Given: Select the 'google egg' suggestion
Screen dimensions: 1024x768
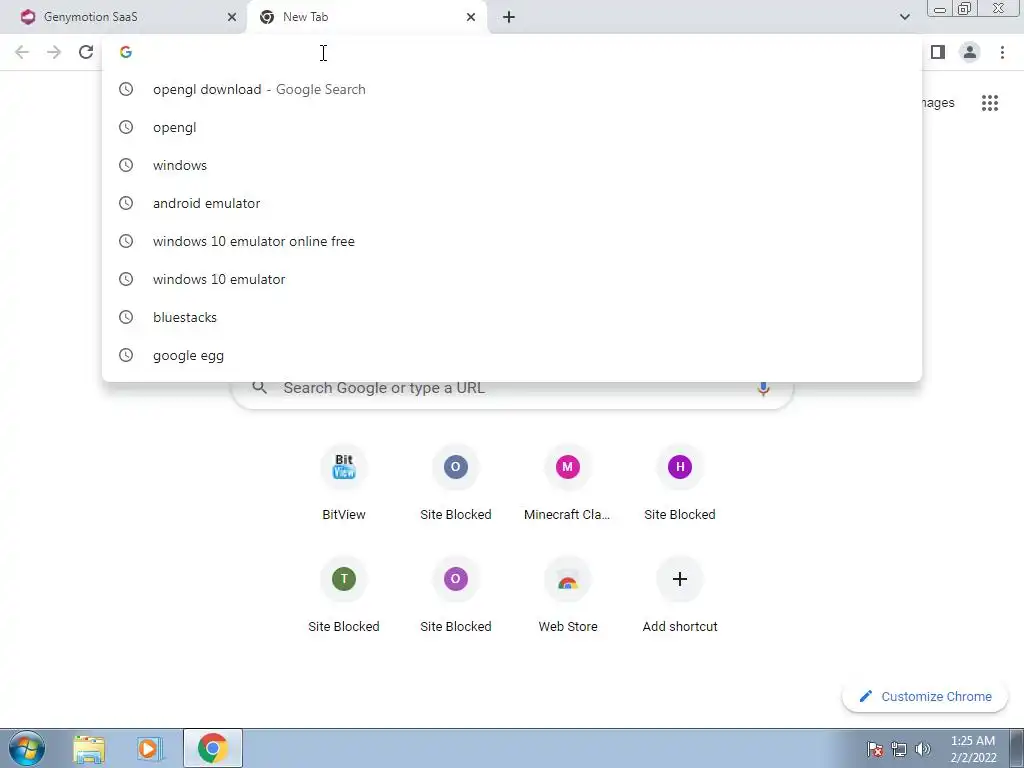Looking at the screenshot, I should pyautogui.click(x=512, y=355).
